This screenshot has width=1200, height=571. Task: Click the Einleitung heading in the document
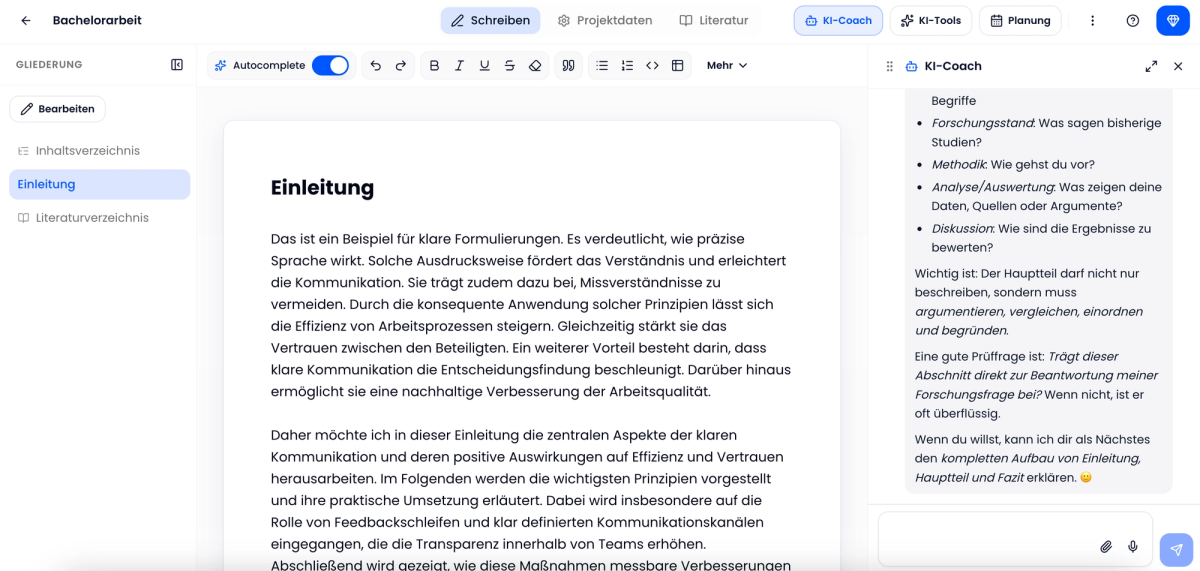click(322, 187)
